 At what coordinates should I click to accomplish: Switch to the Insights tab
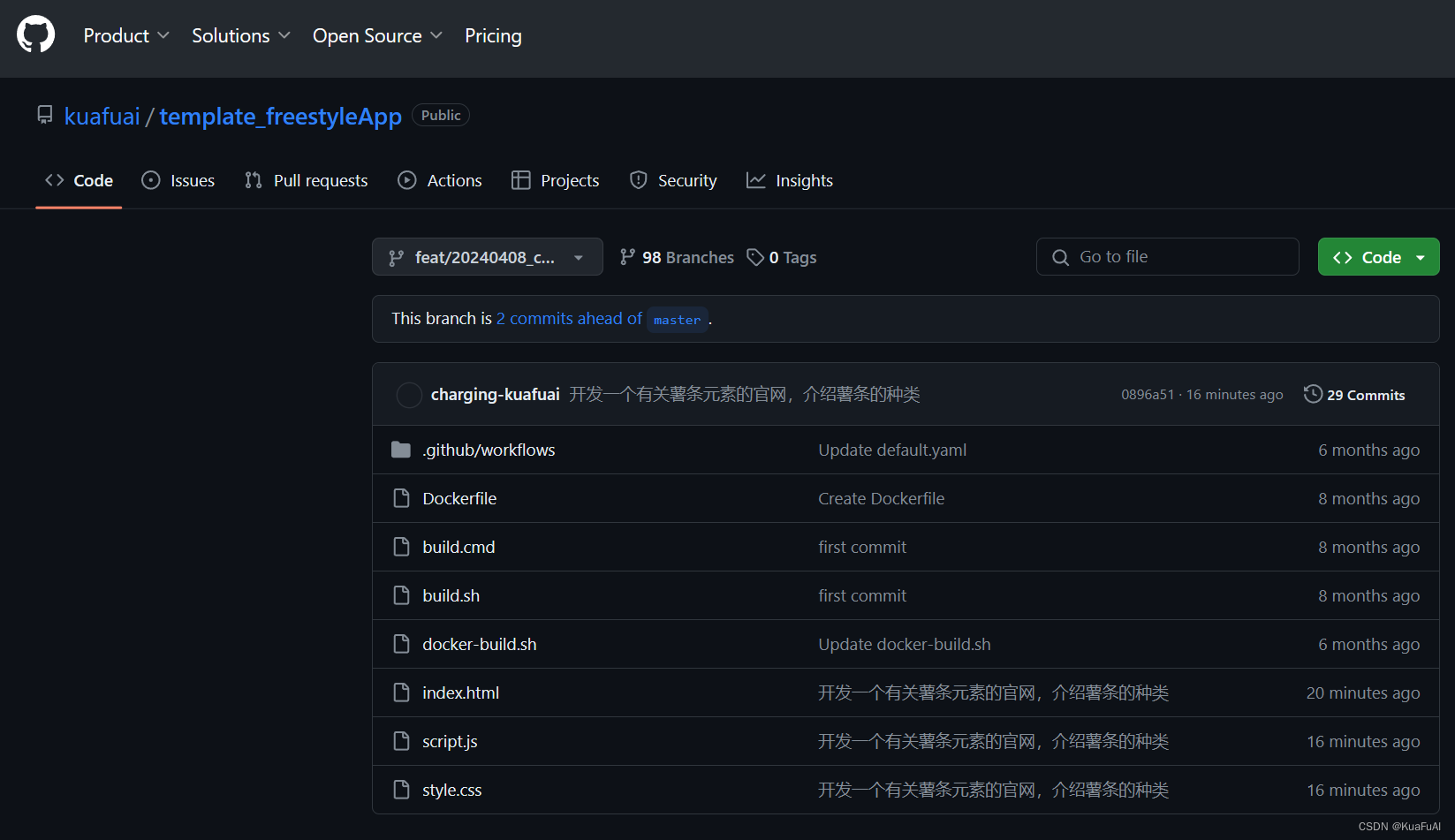[790, 180]
